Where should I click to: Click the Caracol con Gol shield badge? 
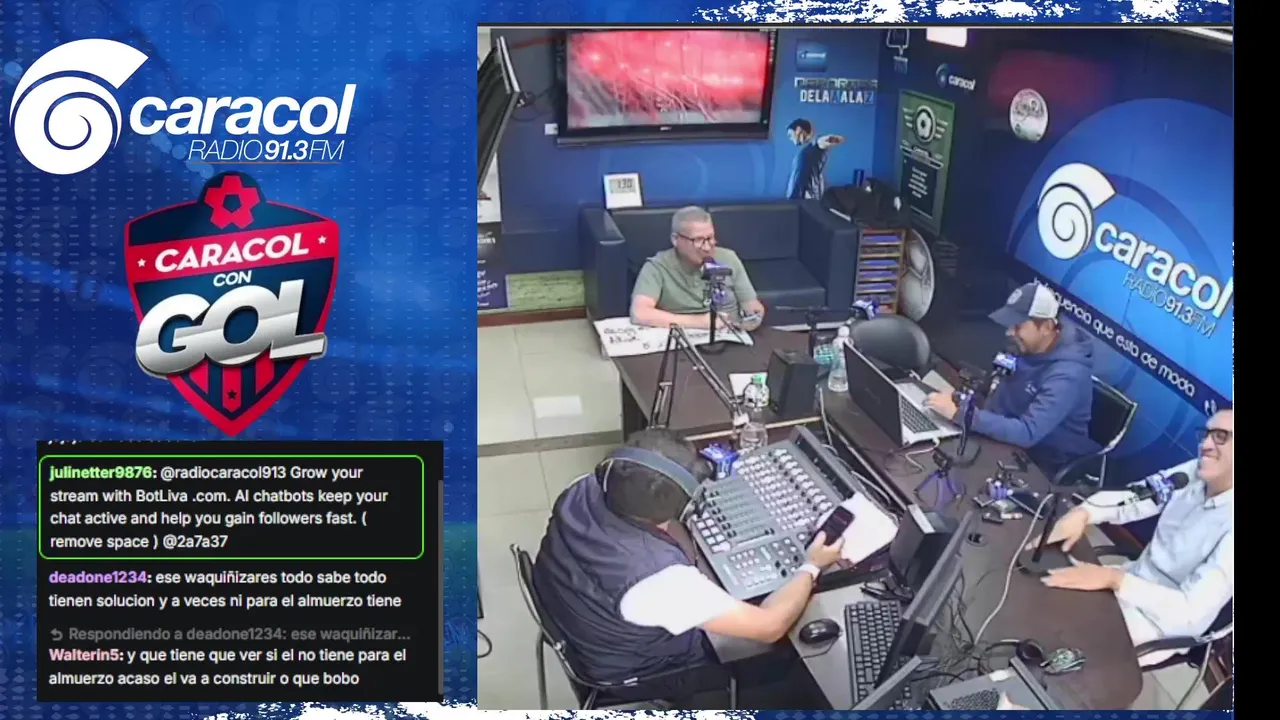(x=232, y=303)
